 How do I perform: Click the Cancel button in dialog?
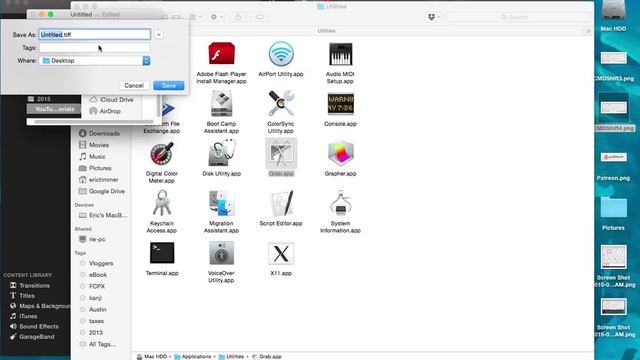[134, 85]
